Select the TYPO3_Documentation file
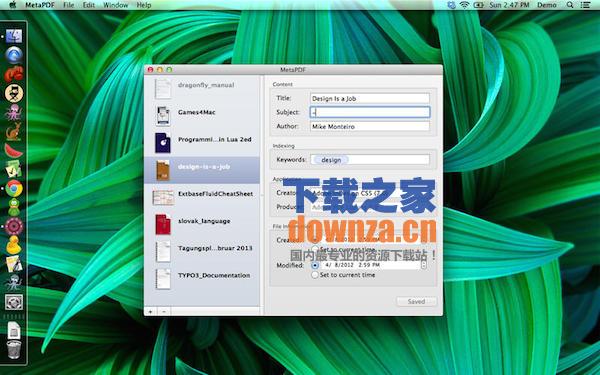This screenshot has width=600, height=375. pos(202,278)
